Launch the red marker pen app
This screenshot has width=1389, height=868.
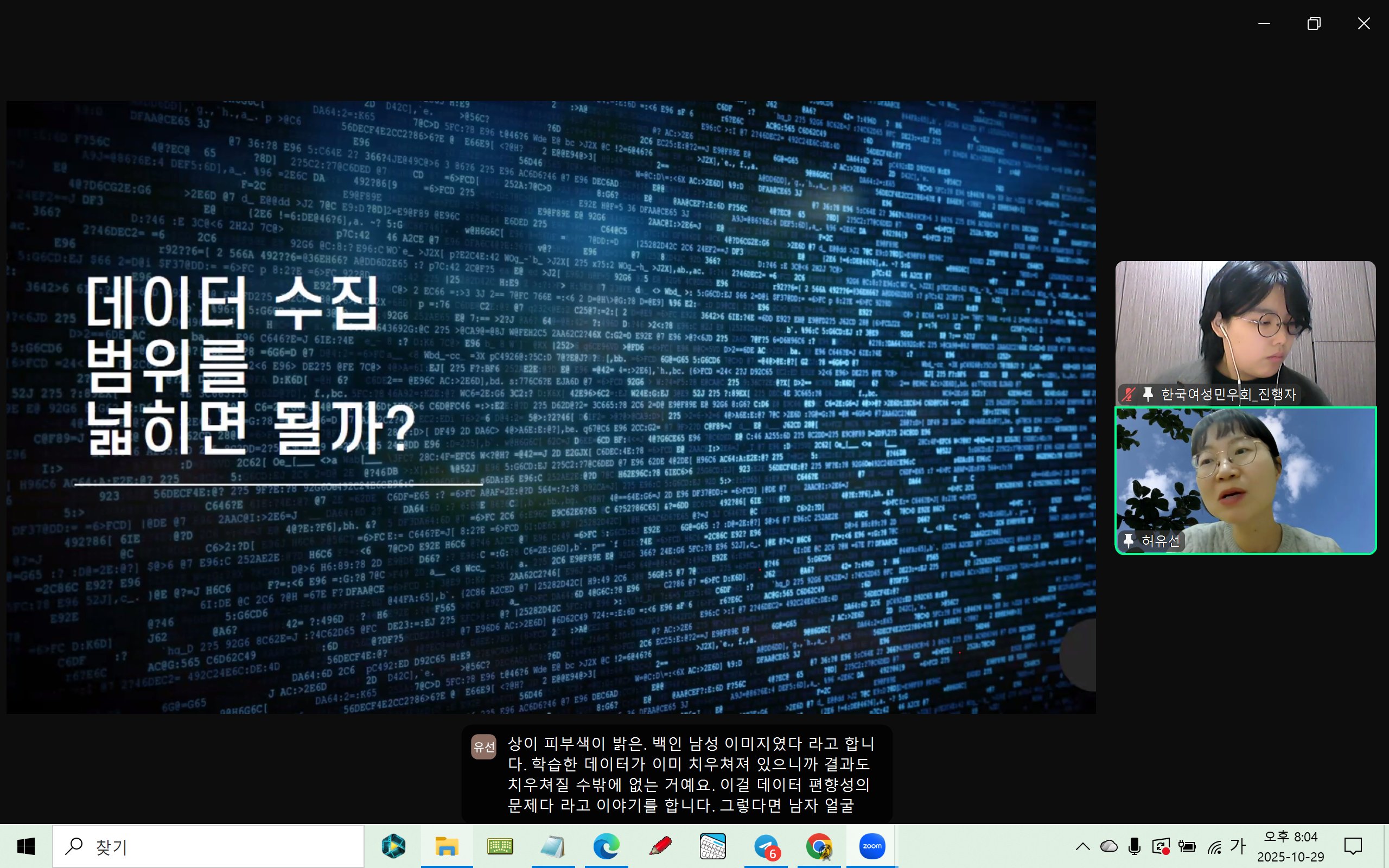[x=659, y=846]
